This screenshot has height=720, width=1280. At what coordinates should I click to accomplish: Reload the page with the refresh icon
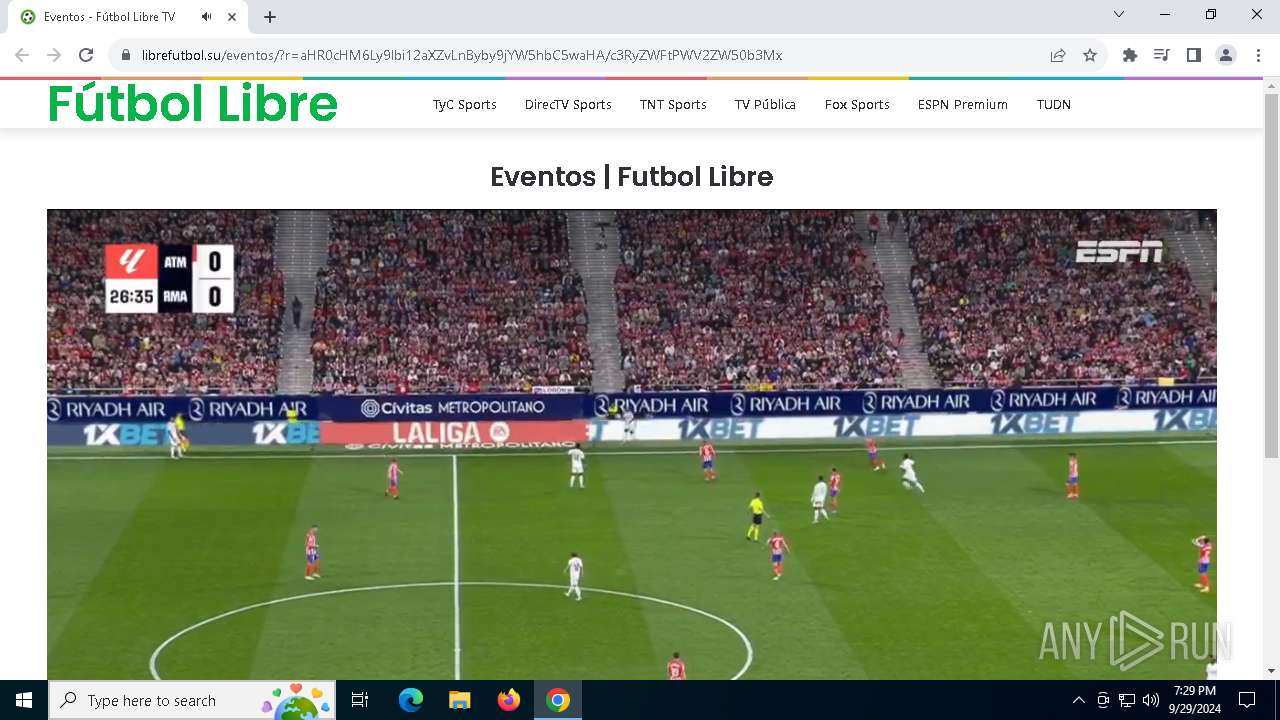(86, 55)
